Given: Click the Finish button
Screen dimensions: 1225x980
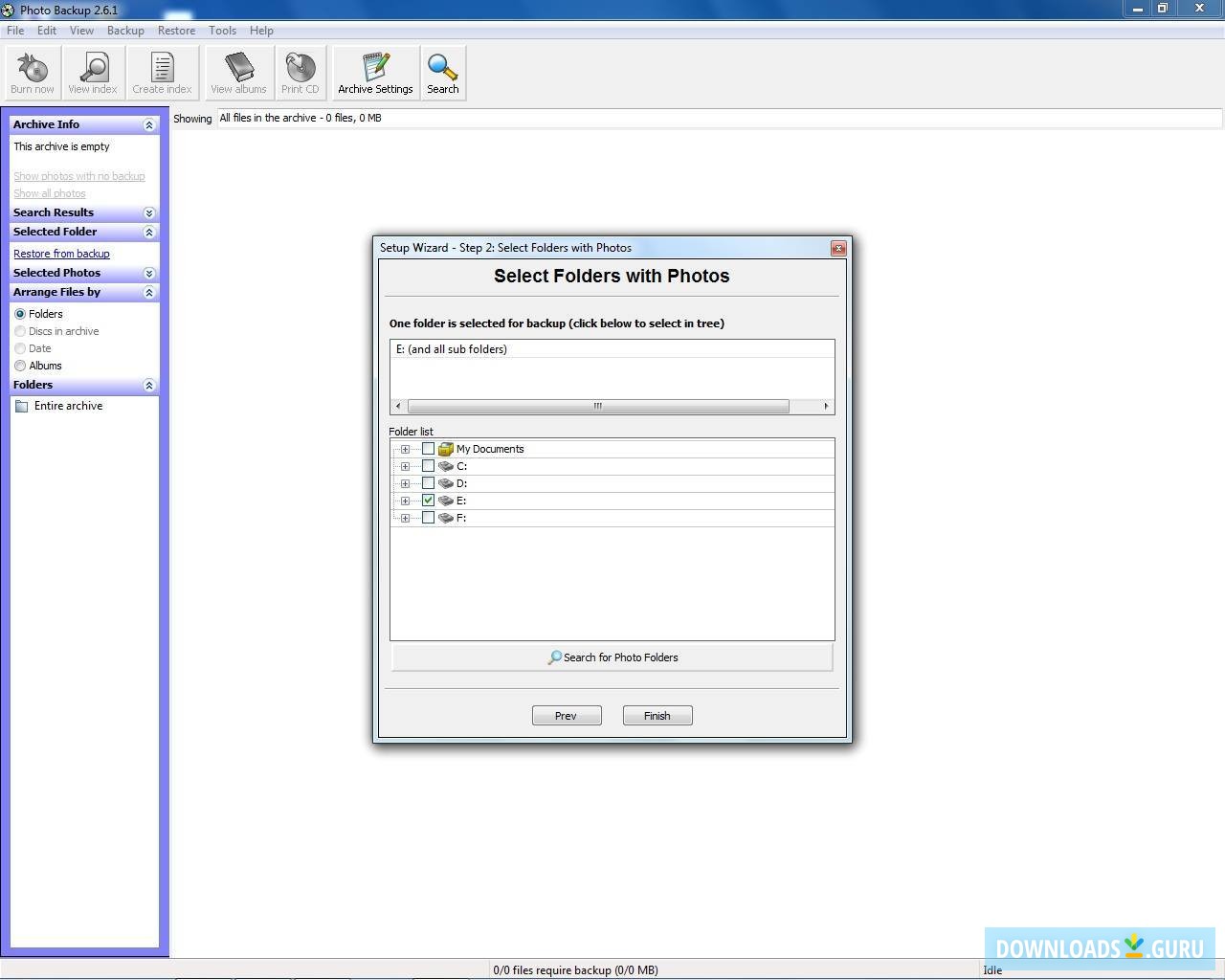Looking at the screenshot, I should click(x=657, y=715).
